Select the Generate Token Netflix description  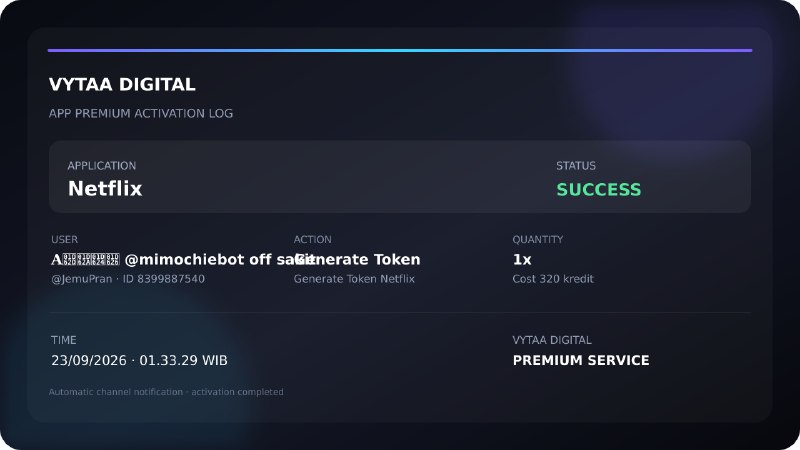click(x=354, y=279)
